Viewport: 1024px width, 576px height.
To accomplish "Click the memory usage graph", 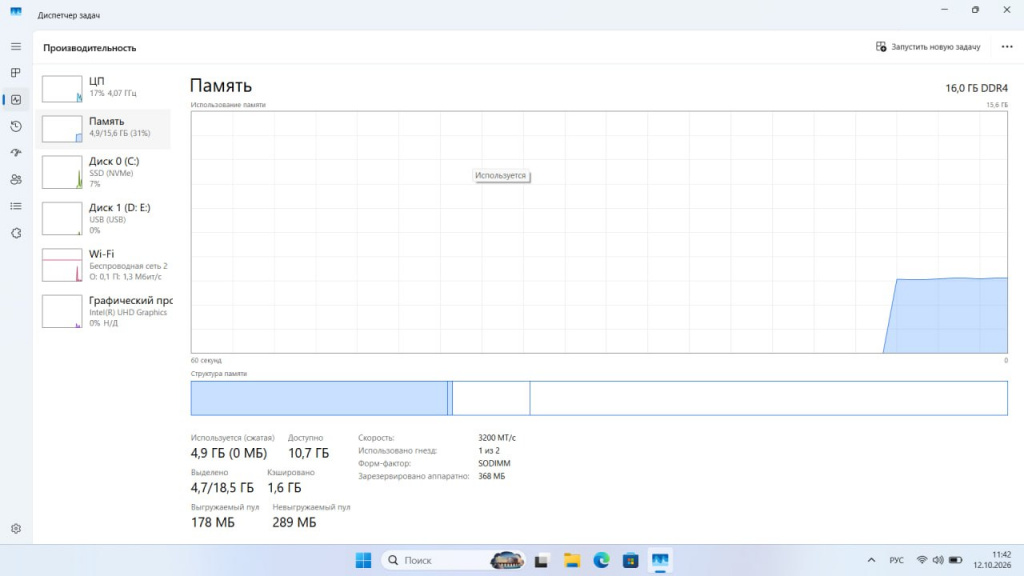I will [x=599, y=232].
